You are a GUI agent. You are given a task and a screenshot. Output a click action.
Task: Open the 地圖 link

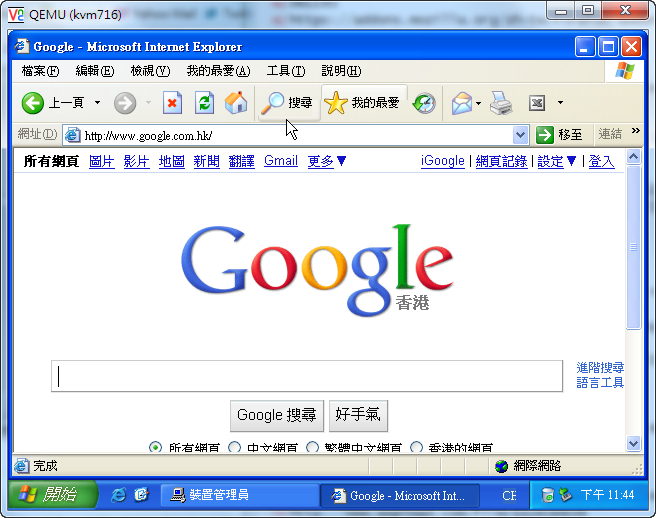click(x=172, y=161)
